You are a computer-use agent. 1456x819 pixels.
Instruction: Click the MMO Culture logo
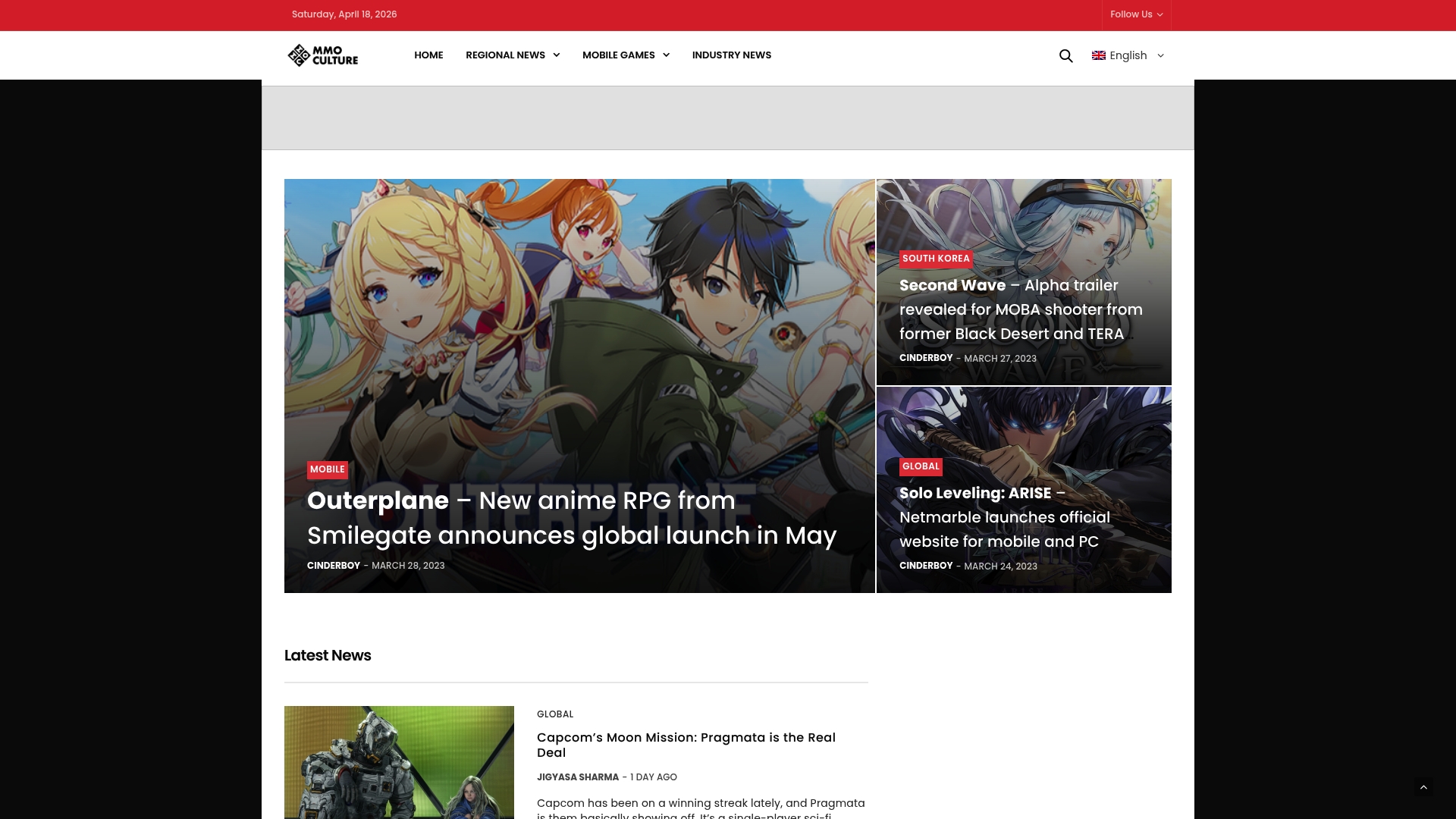coord(323,55)
